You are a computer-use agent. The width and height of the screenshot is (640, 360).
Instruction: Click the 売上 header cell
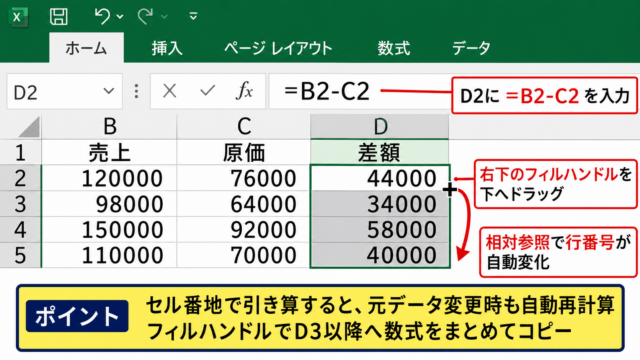coord(109,153)
